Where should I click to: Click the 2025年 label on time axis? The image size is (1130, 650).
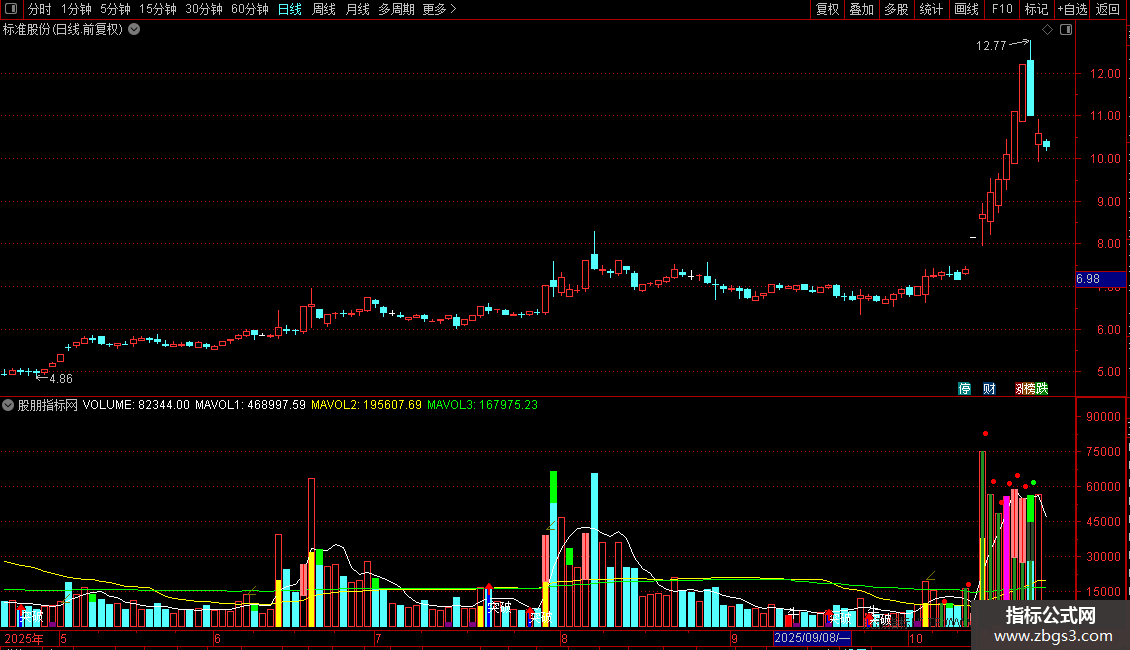[24, 638]
